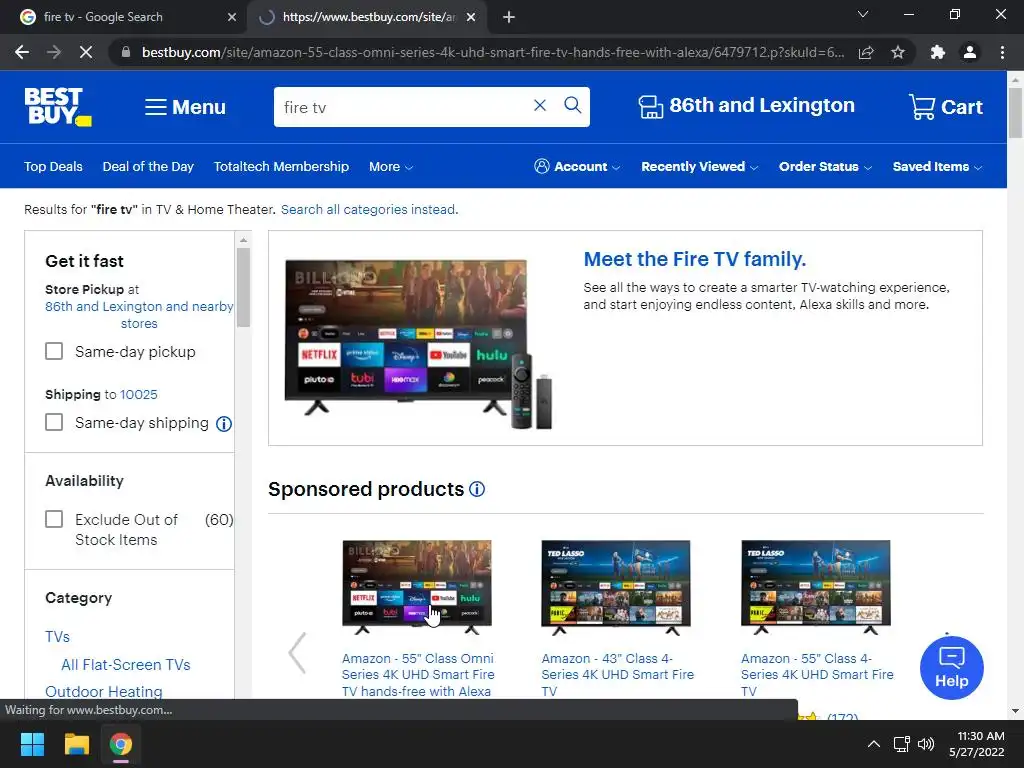This screenshot has width=1024, height=768.
Task: Open Amazon 55" Omni Series TV thumbnail
Action: tap(417, 586)
